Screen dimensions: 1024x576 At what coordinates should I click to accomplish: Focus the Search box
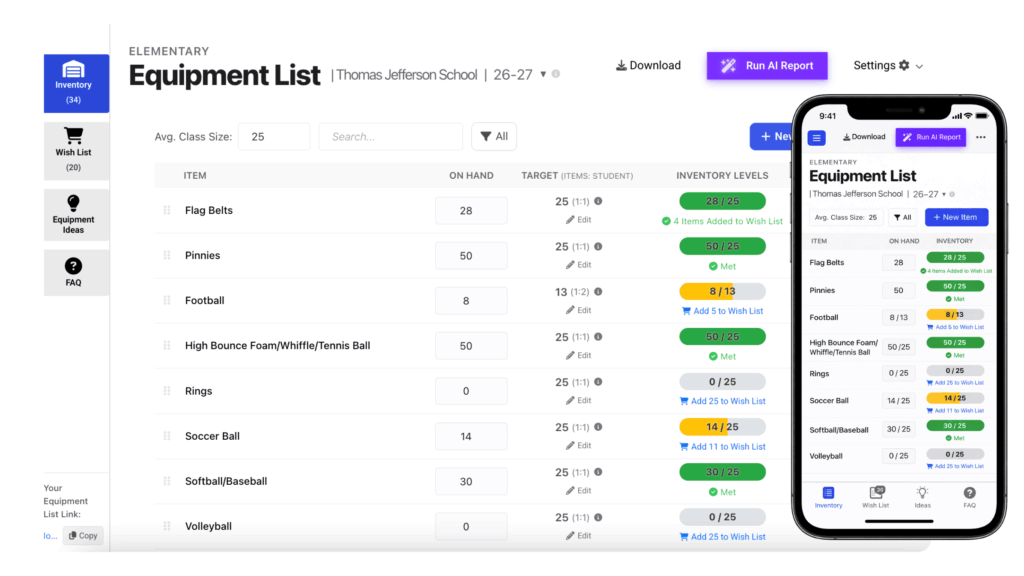click(391, 136)
